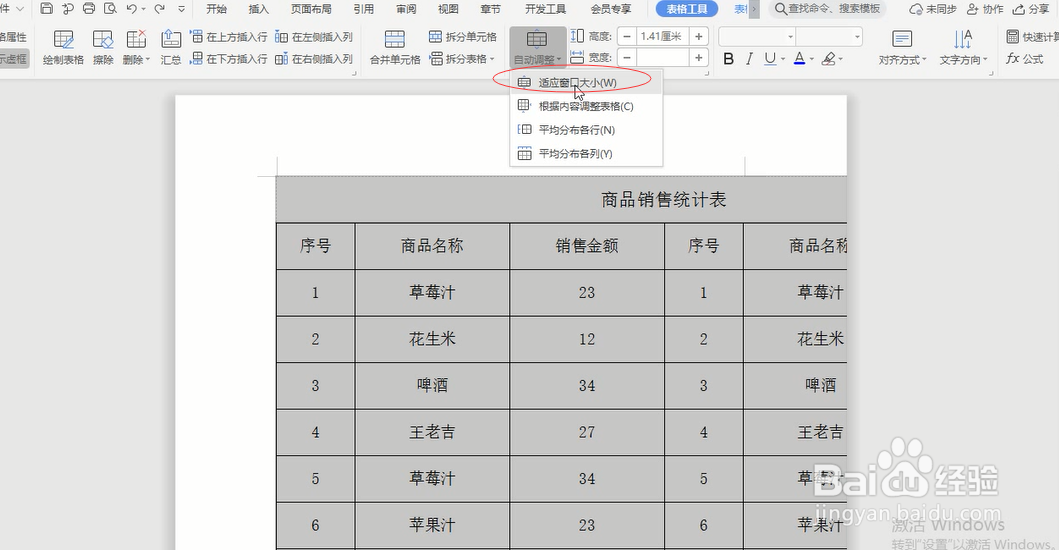Open Alignment (对齐方式) options
The height and width of the screenshot is (550, 1059).
[902, 47]
